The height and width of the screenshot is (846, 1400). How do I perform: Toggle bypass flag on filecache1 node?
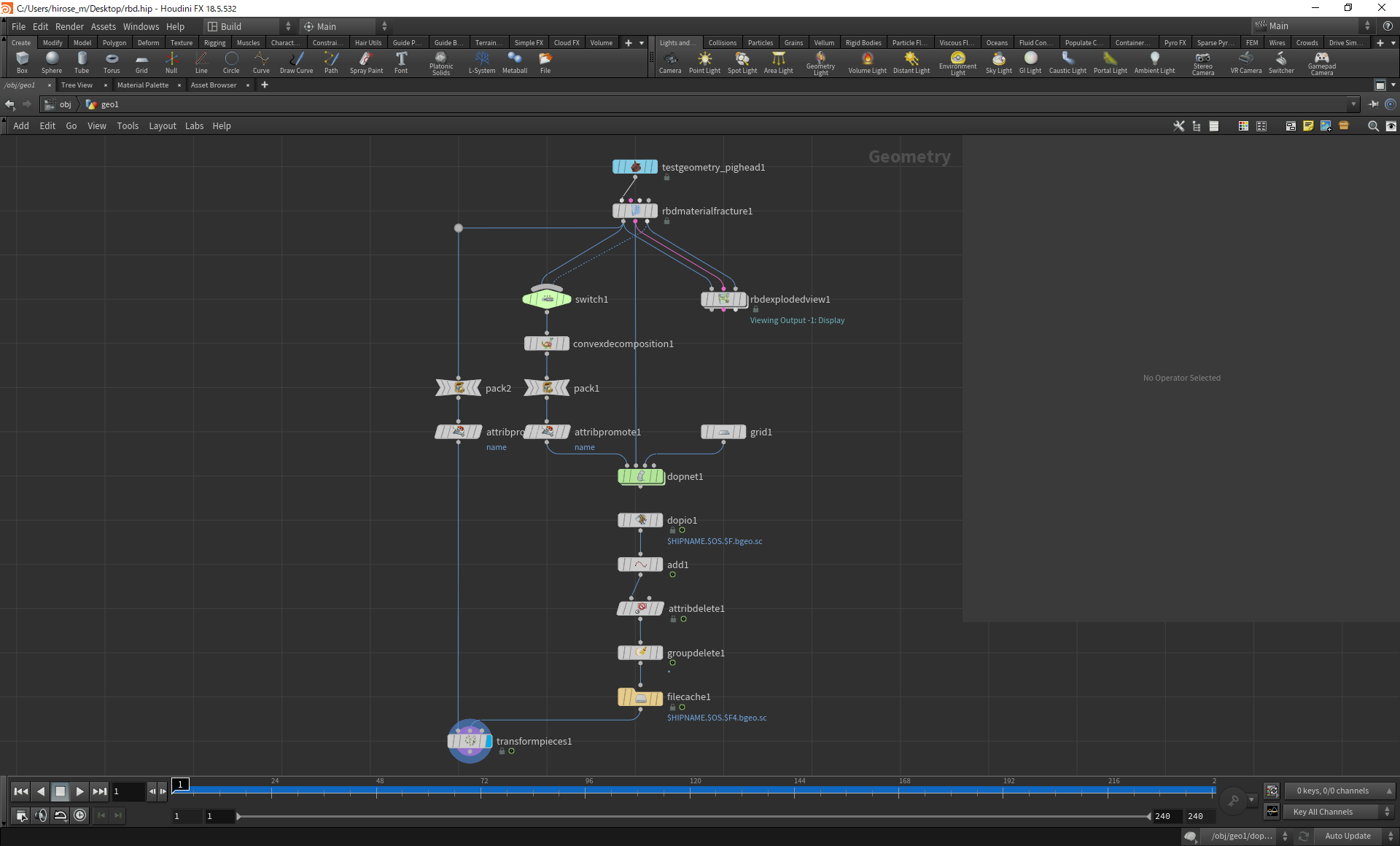[622, 697]
